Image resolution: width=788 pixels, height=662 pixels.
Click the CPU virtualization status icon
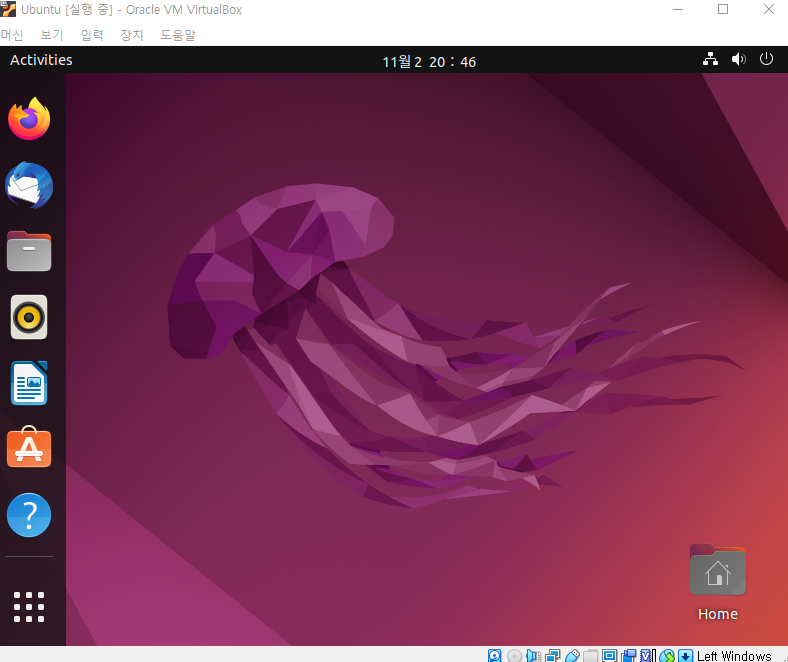coord(648,655)
